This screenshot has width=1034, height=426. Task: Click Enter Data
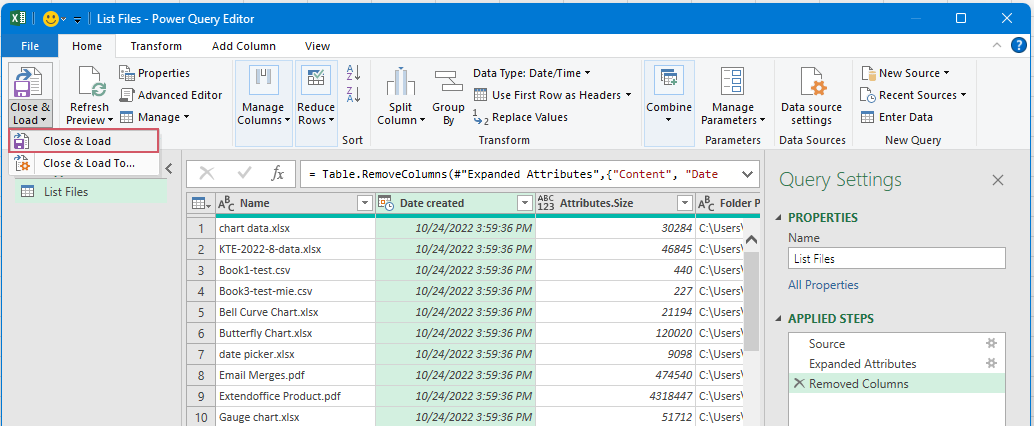897,117
